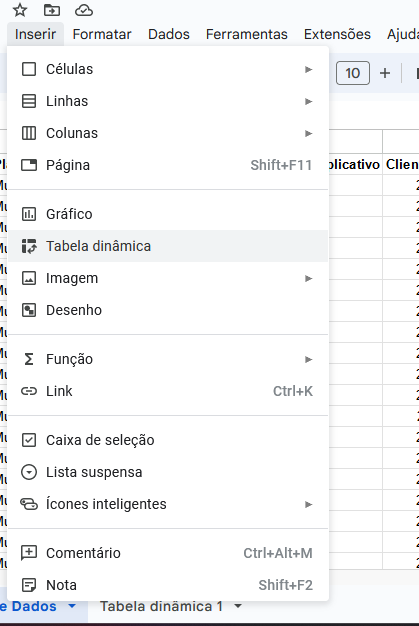Click the Nota note icon
Screen dimensions: 419x626
click(x=29, y=585)
